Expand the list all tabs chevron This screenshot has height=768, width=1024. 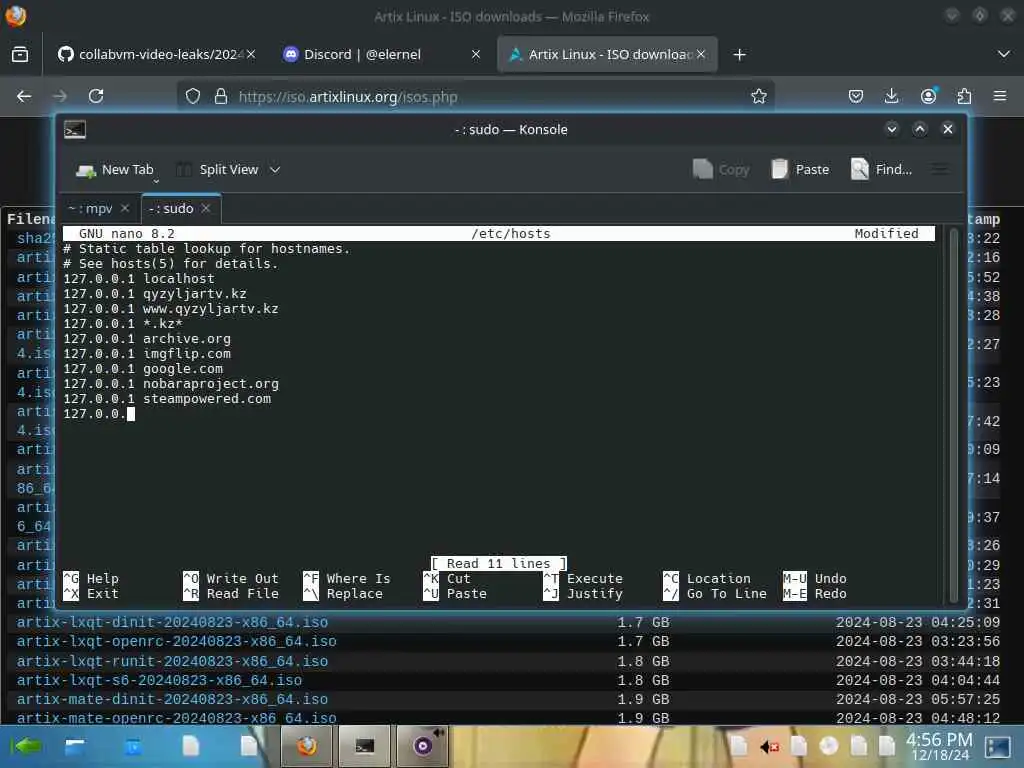(x=1004, y=54)
